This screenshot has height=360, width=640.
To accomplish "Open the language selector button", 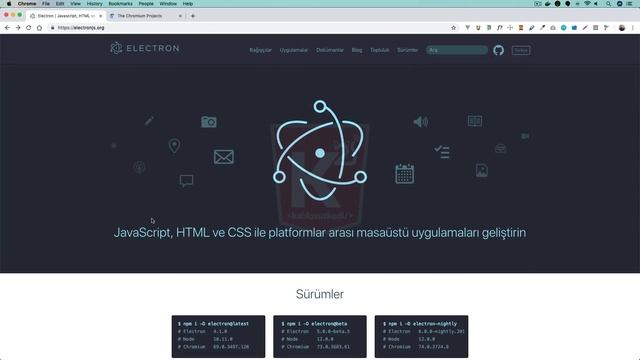I will click(x=521, y=50).
